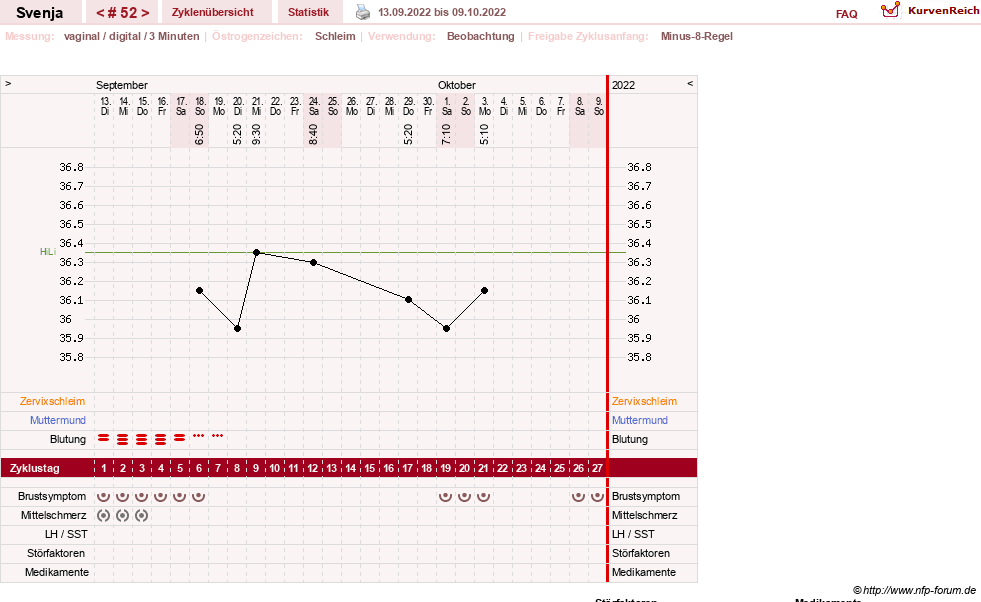981x602 pixels.
Task: Click the light bleeding icon on cycle day 1
Action: (103, 438)
